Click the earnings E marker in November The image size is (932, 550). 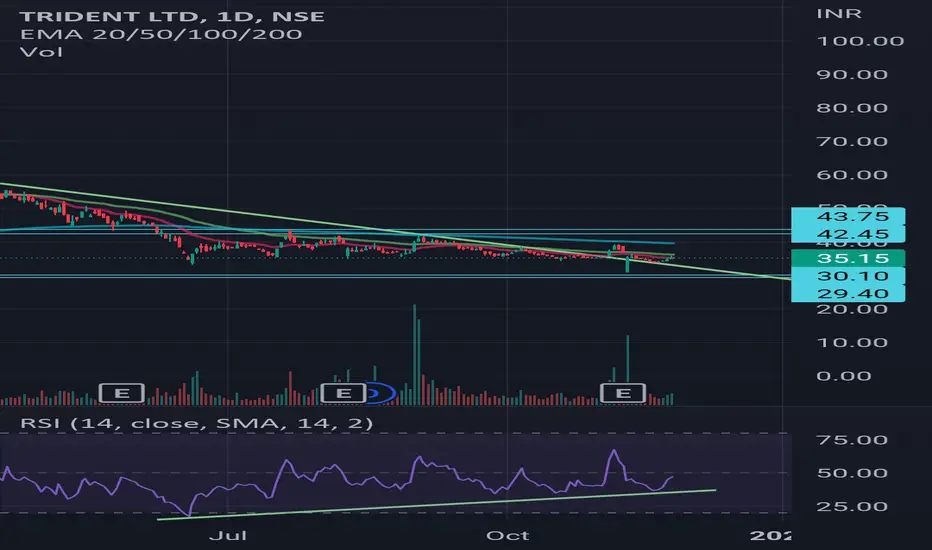[x=623, y=393]
